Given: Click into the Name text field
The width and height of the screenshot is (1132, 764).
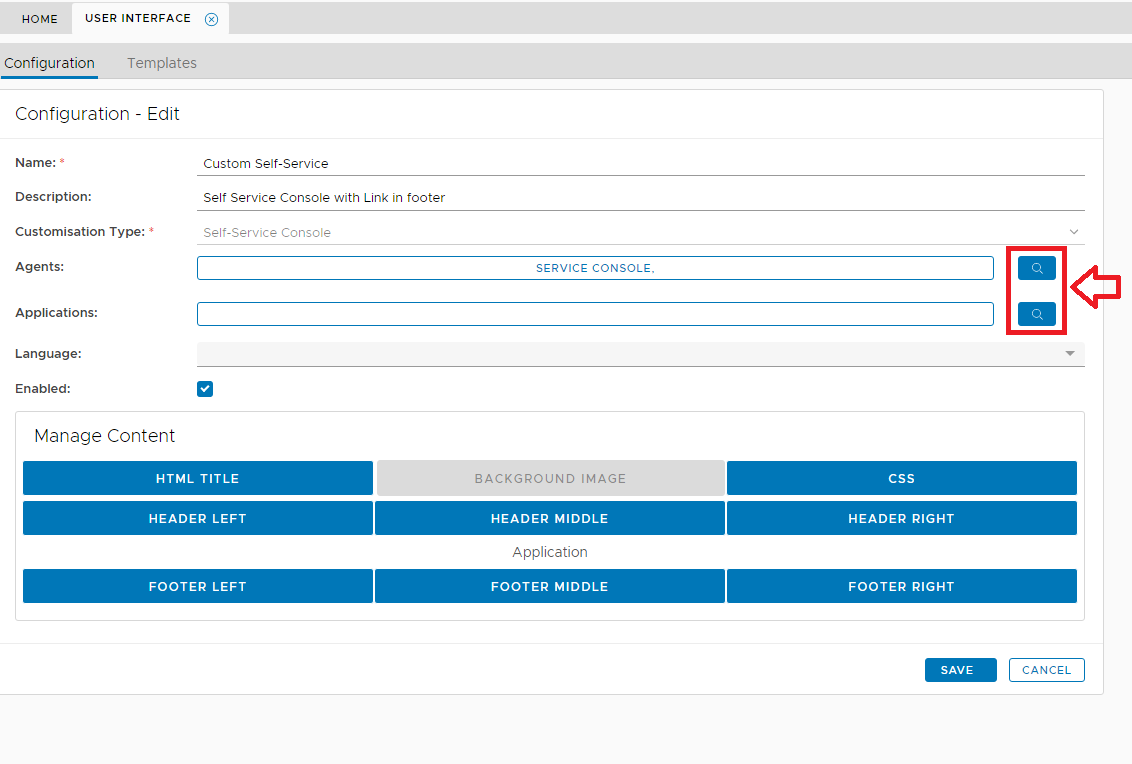Looking at the screenshot, I should (640, 163).
